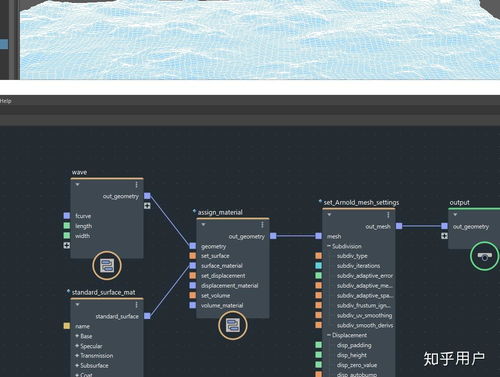Open the Help menu
500x377 pixels.
pos(5,101)
